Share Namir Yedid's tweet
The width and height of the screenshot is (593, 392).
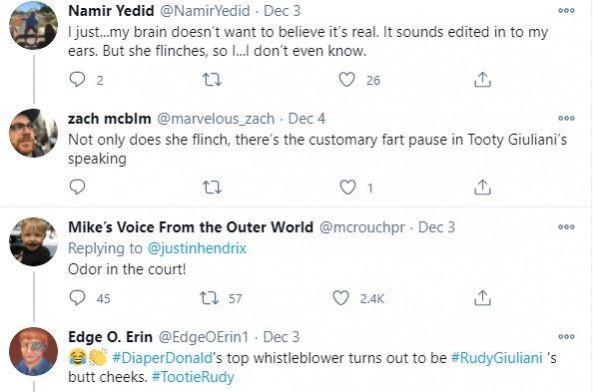(x=482, y=80)
